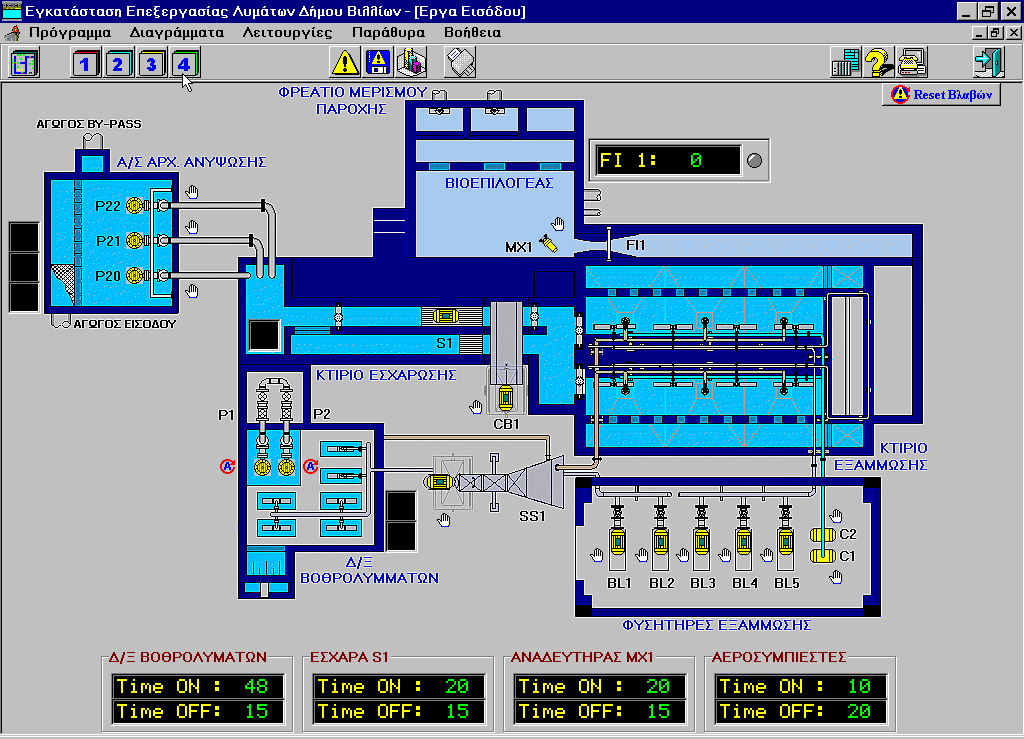Switch to screen 3 toolbar button

click(152, 63)
